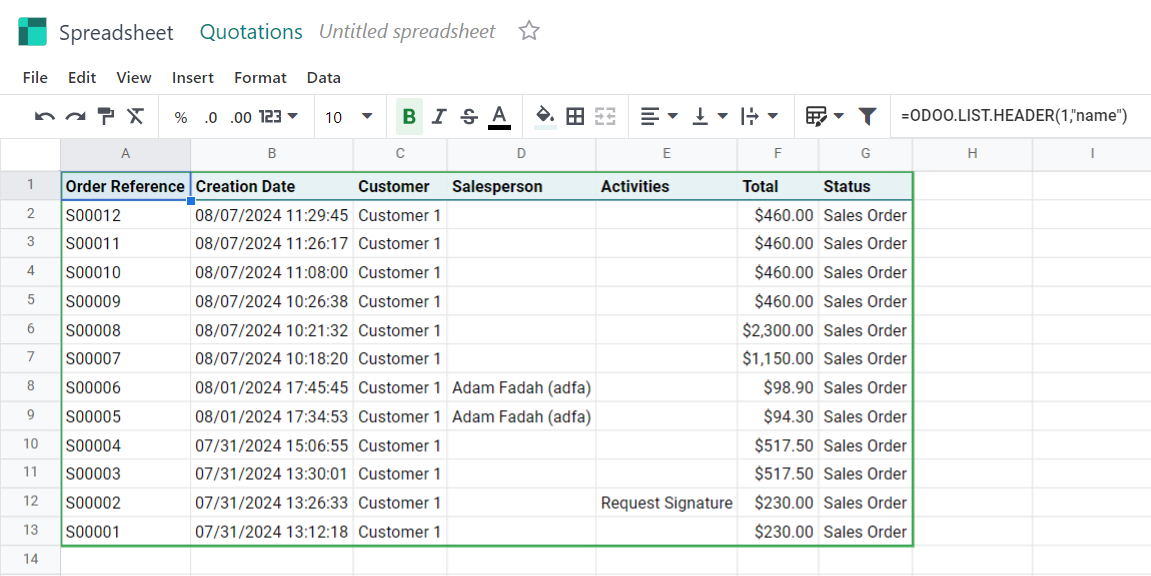The height and width of the screenshot is (576, 1151).
Task: Open the Insert menu
Action: coord(193,78)
